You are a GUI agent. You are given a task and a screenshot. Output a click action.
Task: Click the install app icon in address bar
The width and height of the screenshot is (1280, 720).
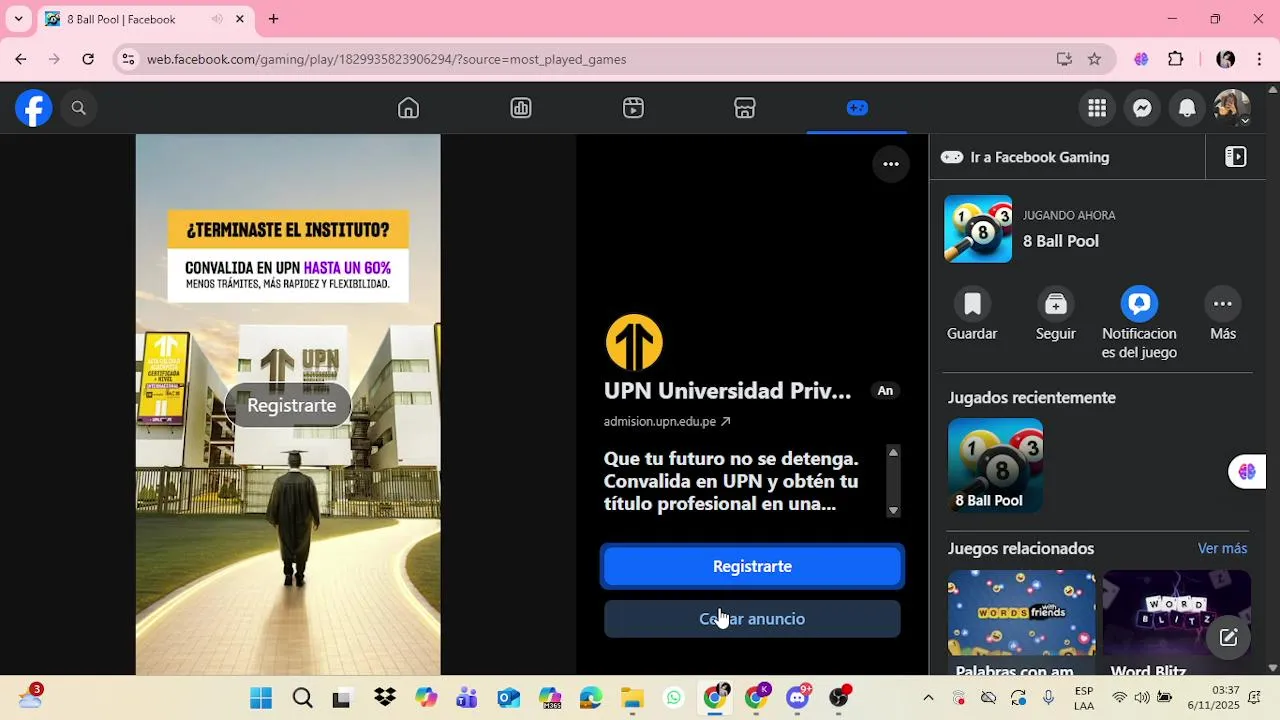(x=1064, y=59)
